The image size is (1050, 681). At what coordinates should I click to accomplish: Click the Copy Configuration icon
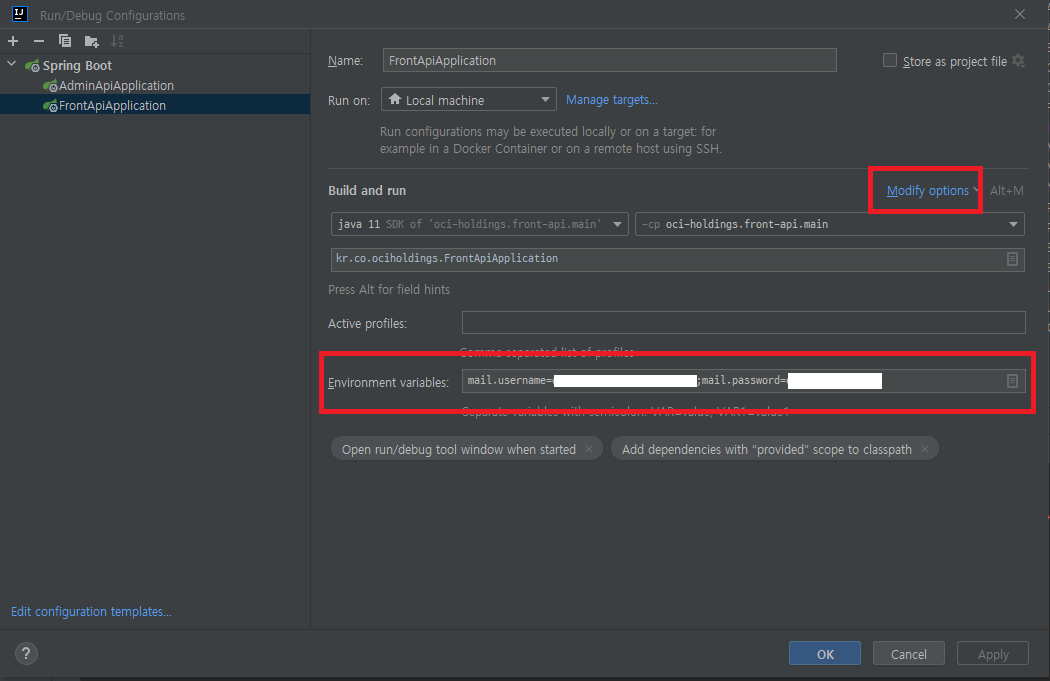(x=65, y=41)
